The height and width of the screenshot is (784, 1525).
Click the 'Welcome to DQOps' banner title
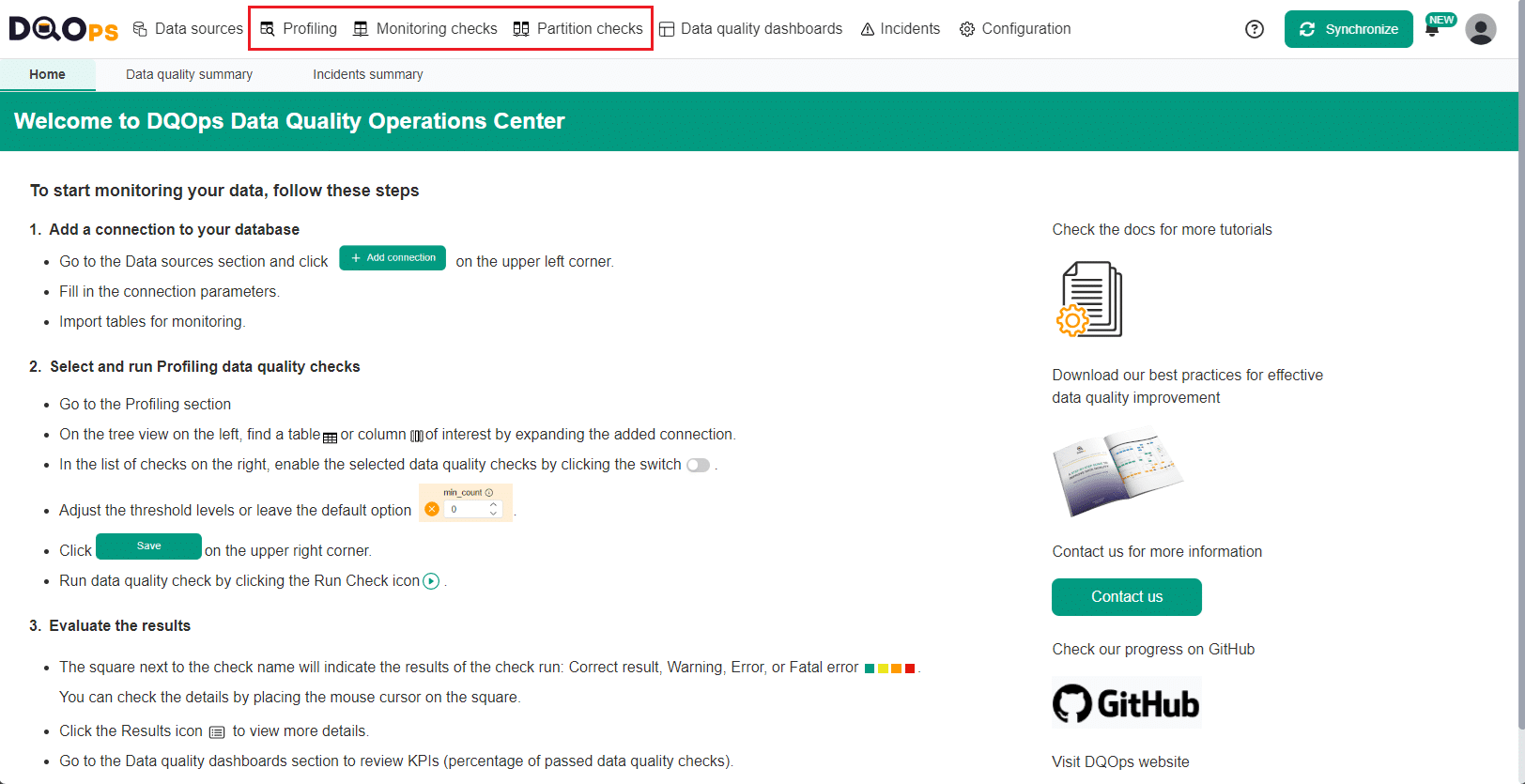(289, 121)
